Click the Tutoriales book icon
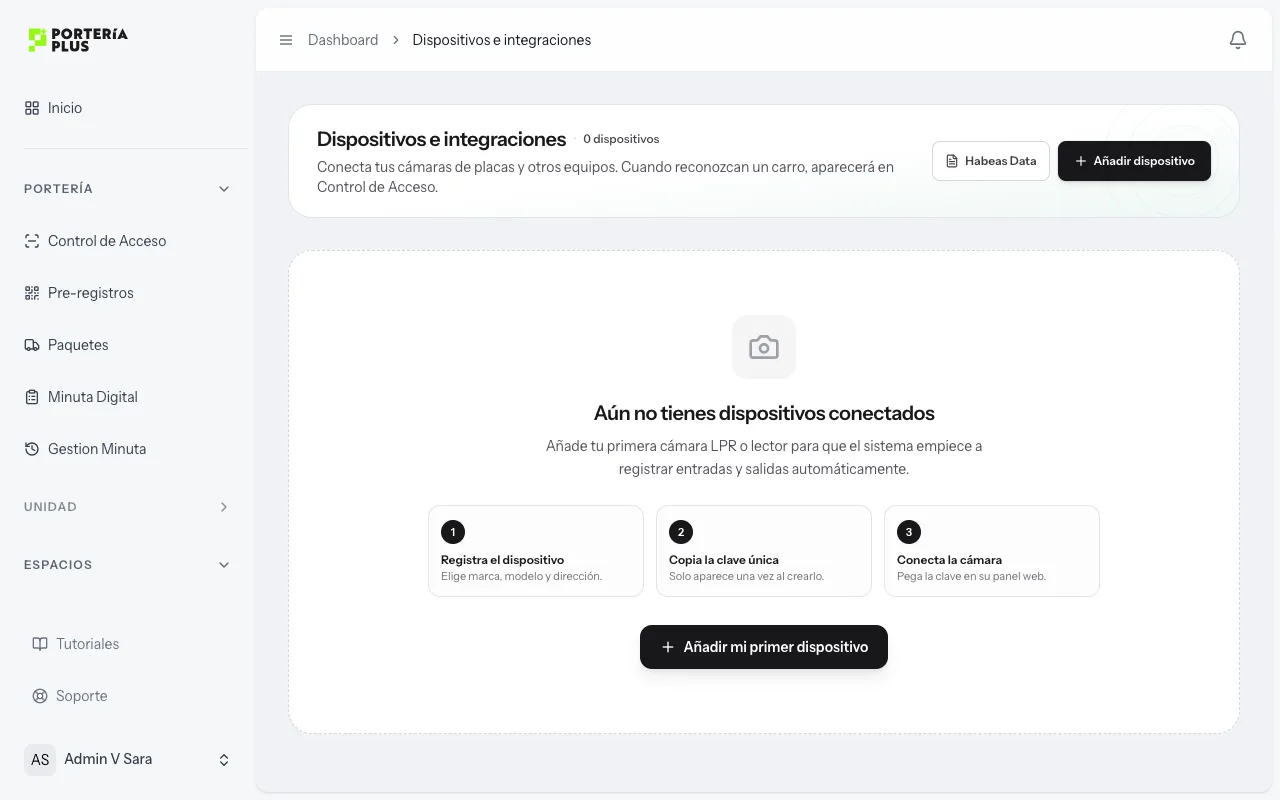1280x800 pixels. (x=40, y=644)
